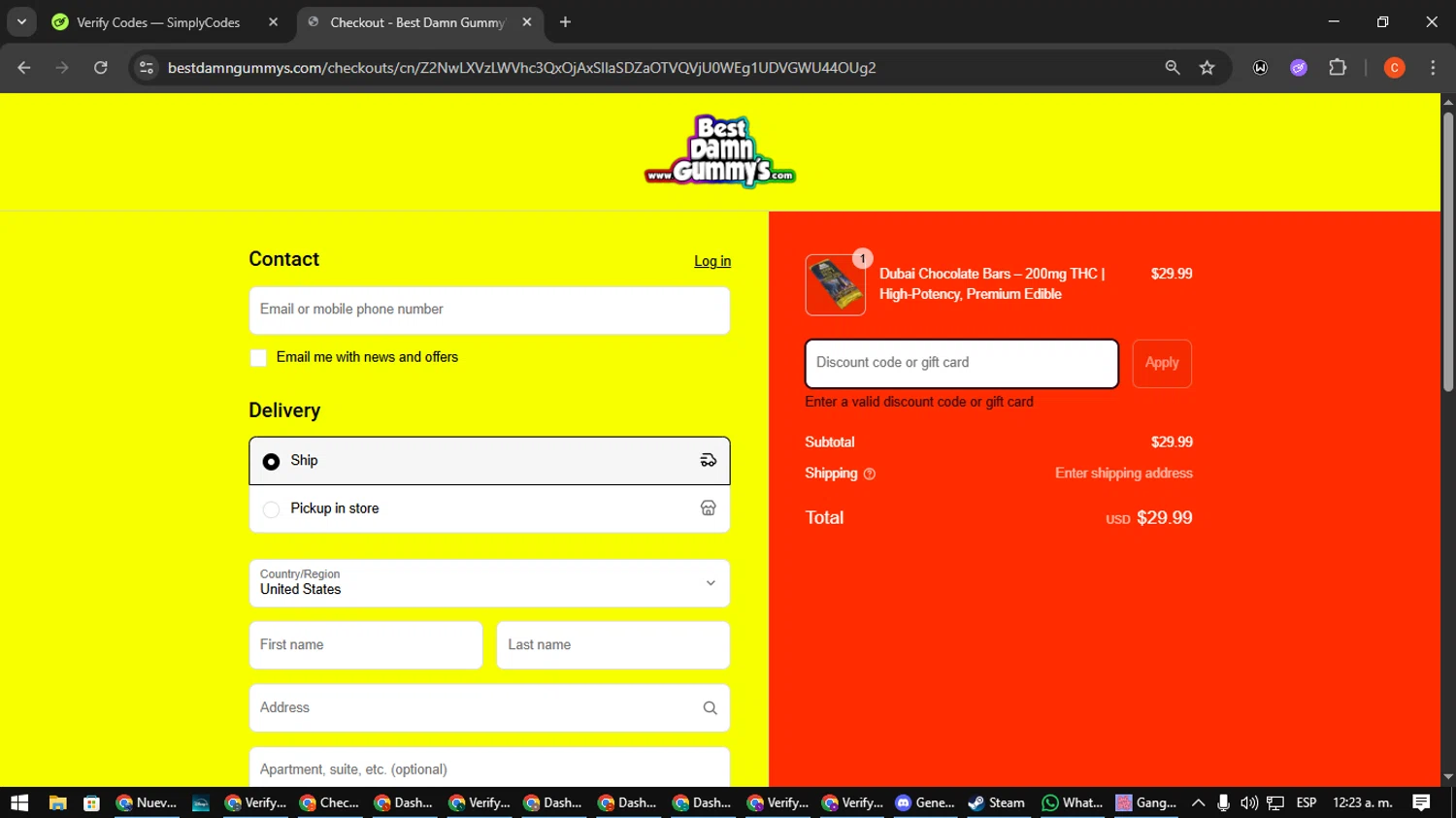Click the ESP language indicator
The width and height of the screenshot is (1456, 818).
click(x=1307, y=802)
